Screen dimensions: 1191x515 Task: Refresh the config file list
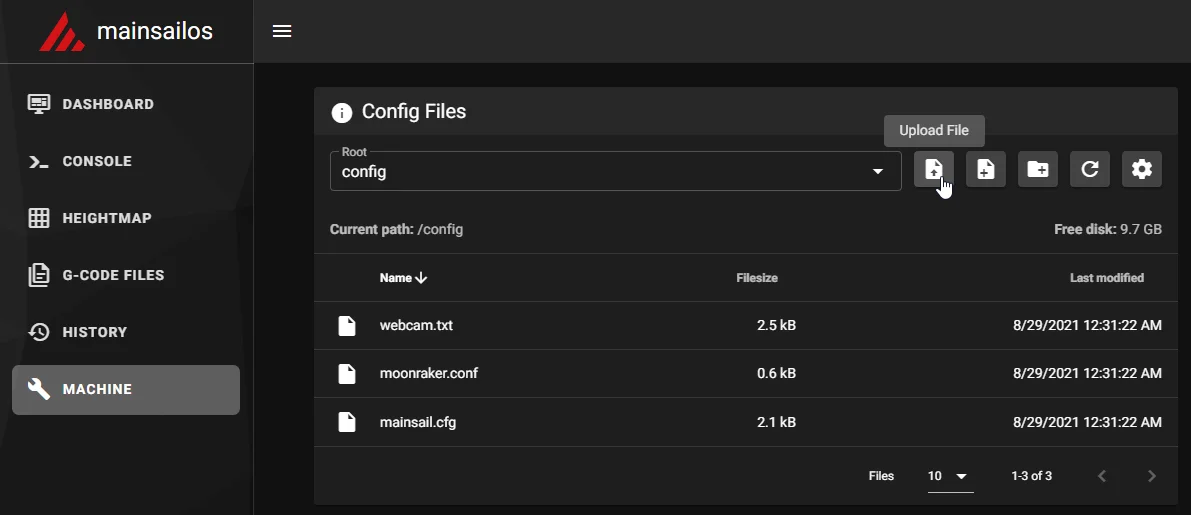[1090, 170]
